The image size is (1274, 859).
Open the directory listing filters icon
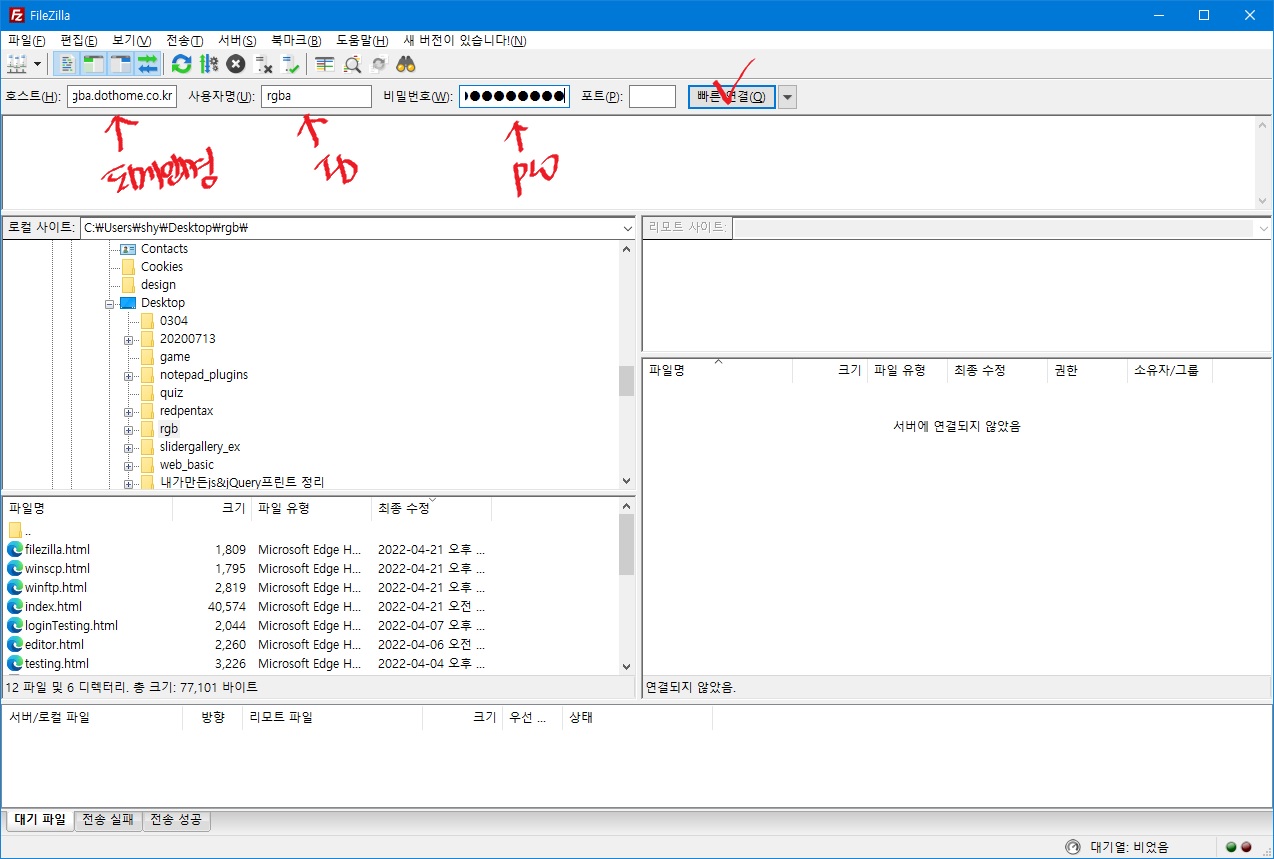tap(325, 64)
